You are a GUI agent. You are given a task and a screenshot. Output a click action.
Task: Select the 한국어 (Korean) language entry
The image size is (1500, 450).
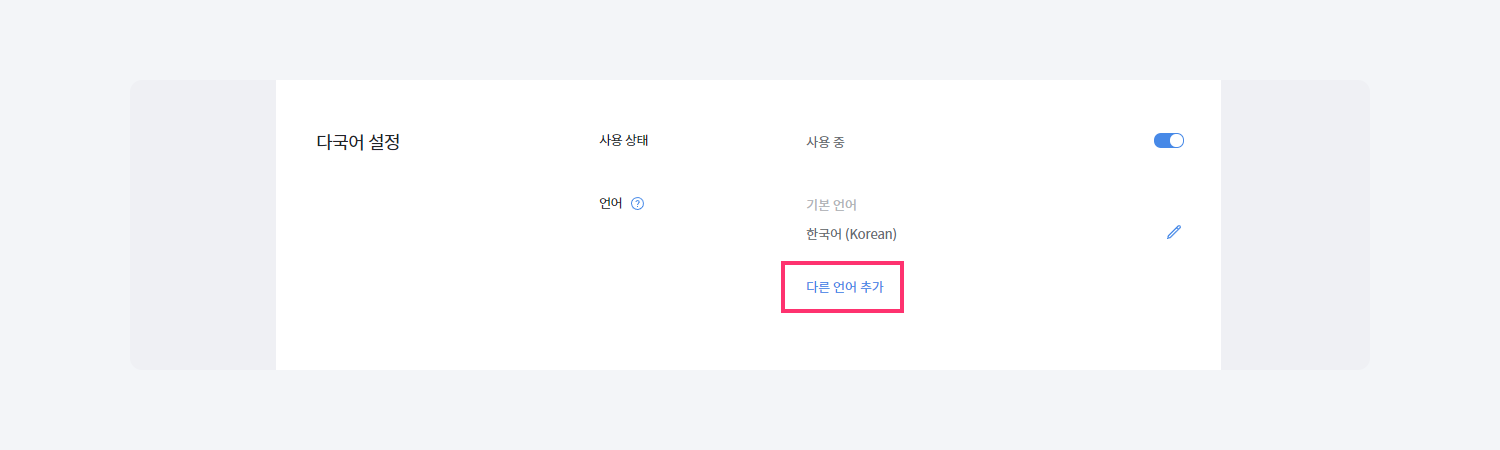coord(851,234)
